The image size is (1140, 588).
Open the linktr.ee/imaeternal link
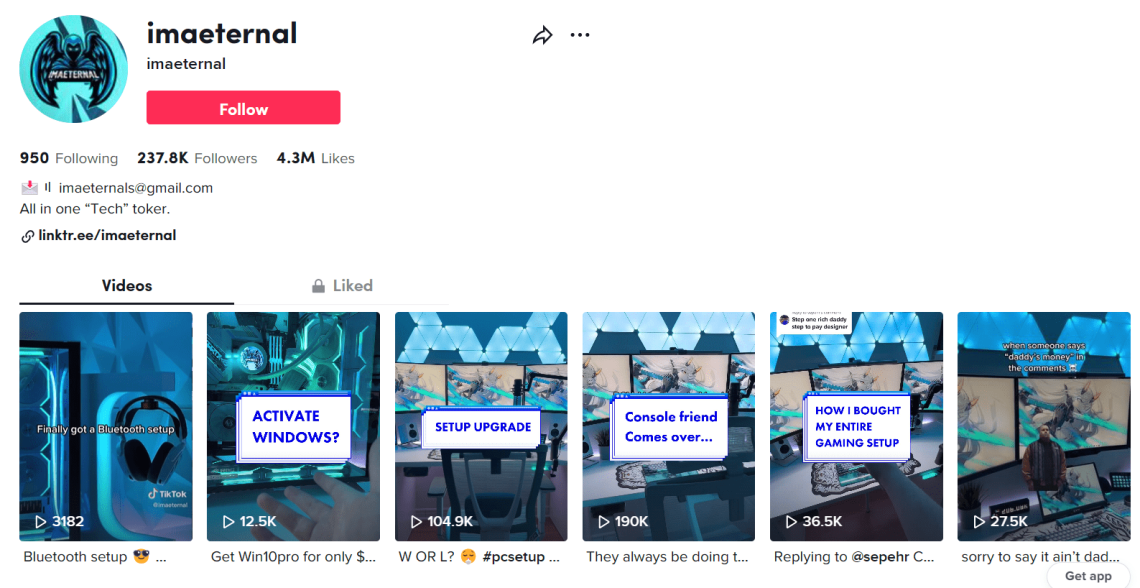(x=107, y=235)
